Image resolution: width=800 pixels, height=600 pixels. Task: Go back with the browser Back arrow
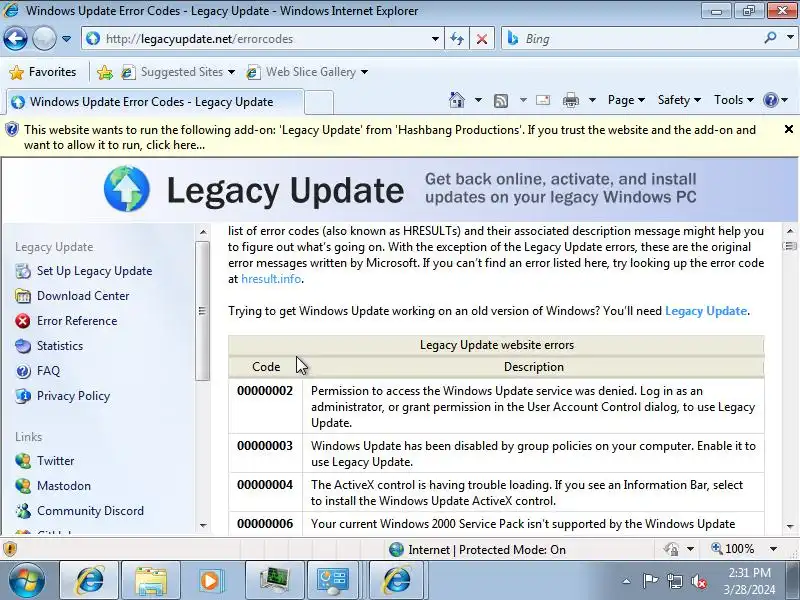[x=15, y=38]
